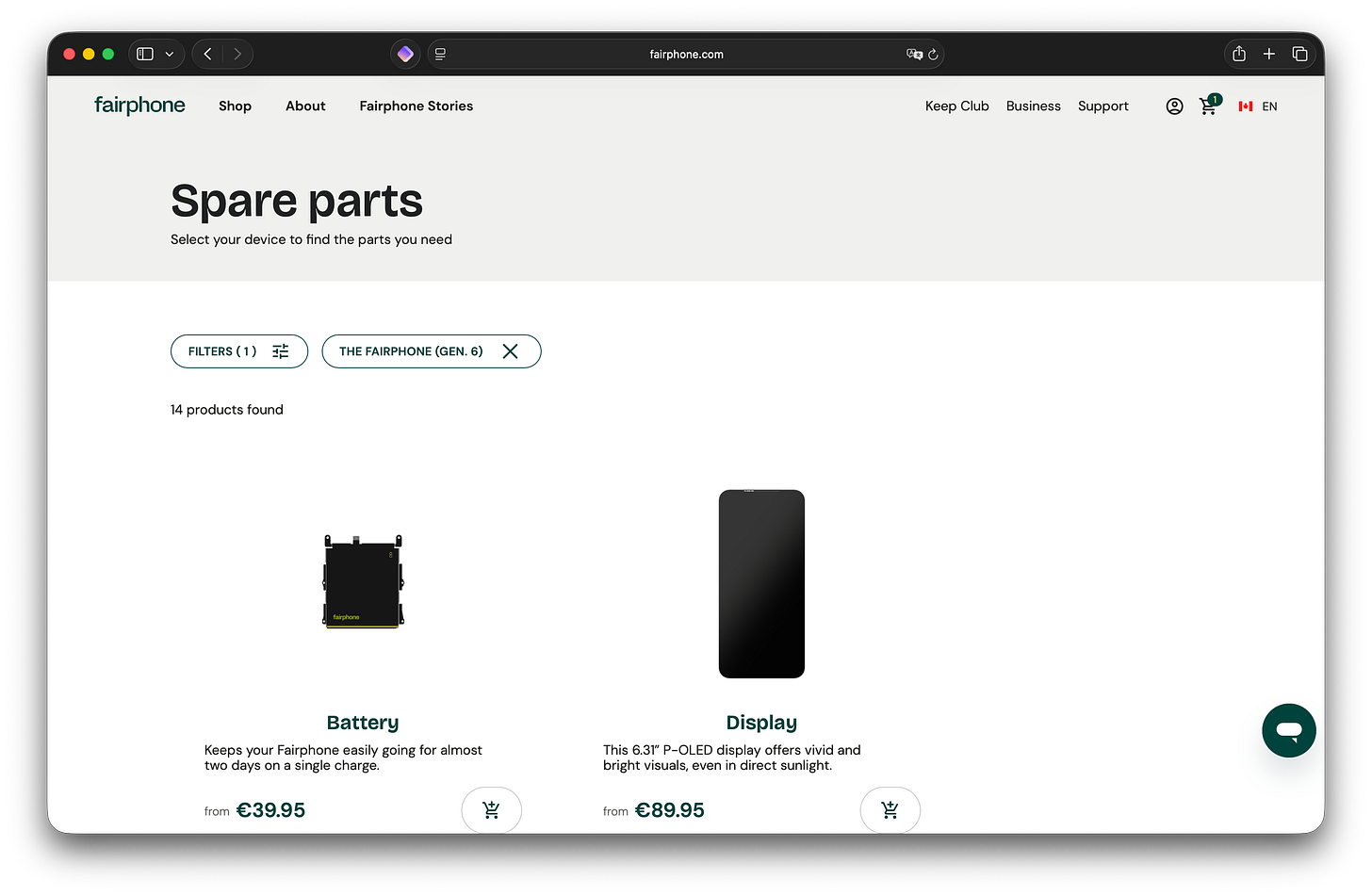Open the Shop menu
This screenshot has height=896, width=1372.
(235, 106)
